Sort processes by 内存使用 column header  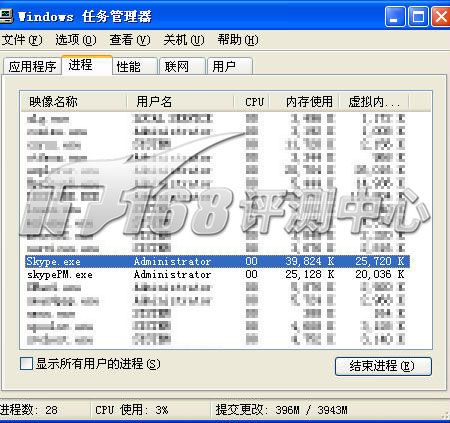pos(304,102)
